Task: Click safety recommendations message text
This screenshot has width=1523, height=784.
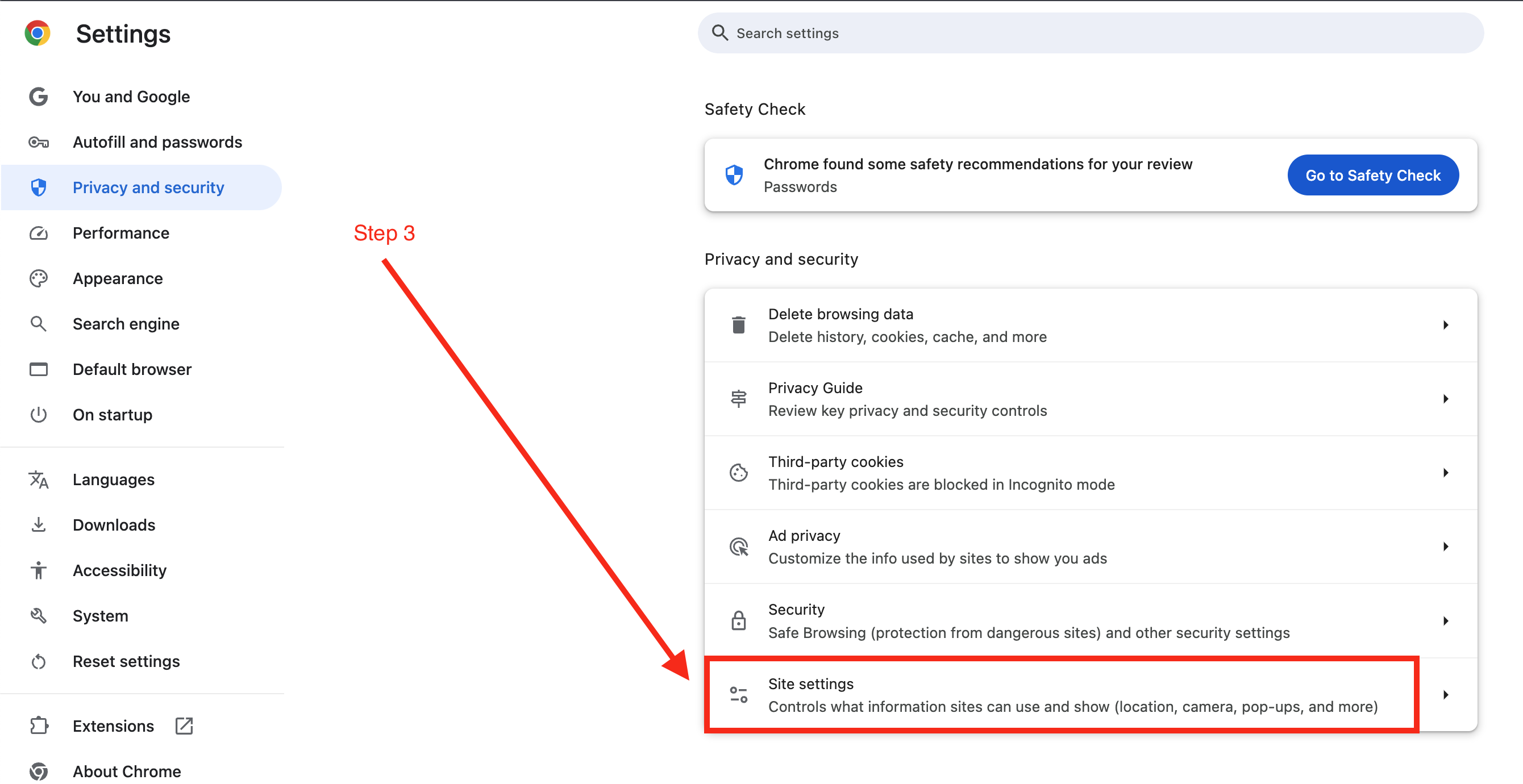Action: click(x=978, y=164)
